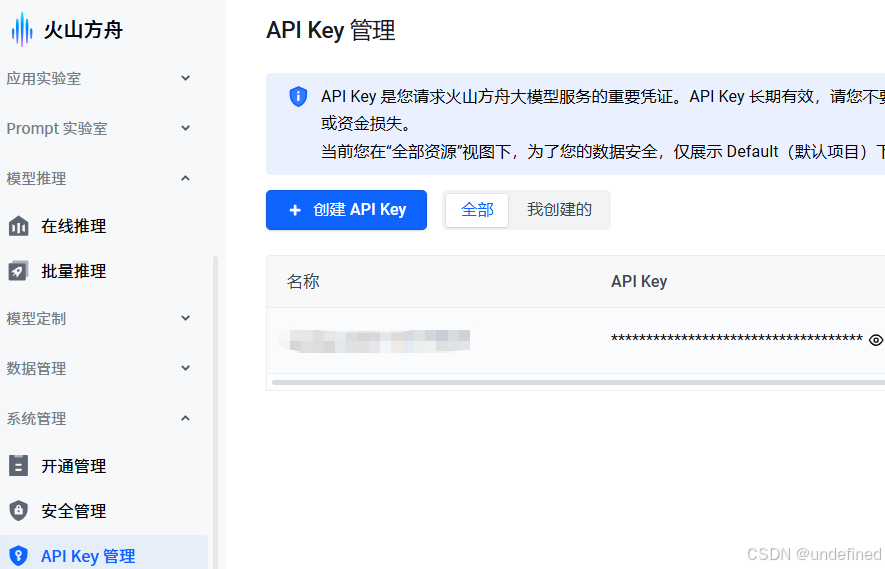Collapse the 系统管理 section chevron
This screenshot has height=569, width=885.
[x=185, y=418]
